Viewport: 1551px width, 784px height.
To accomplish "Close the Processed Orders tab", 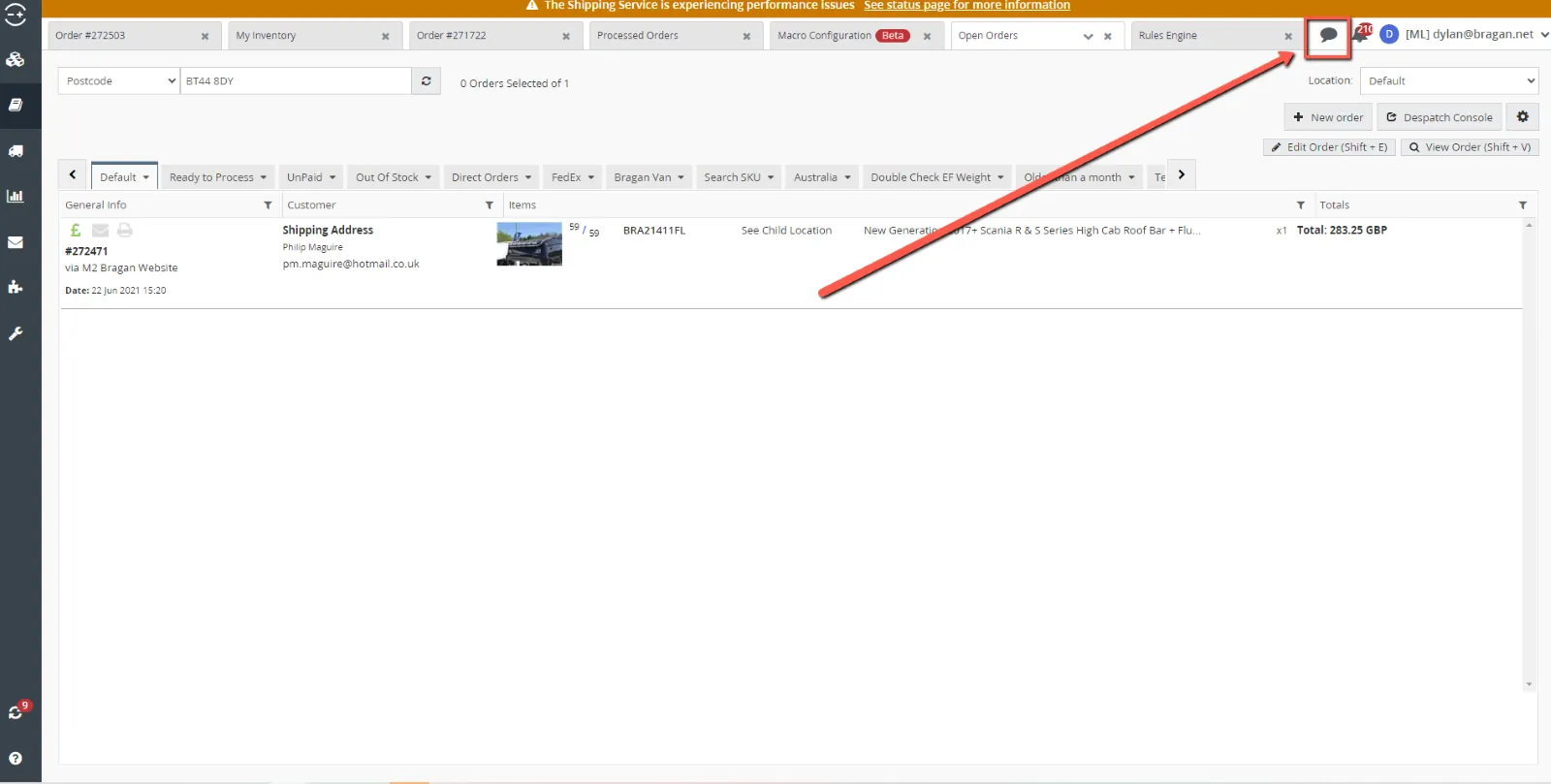I will pos(746,37).
